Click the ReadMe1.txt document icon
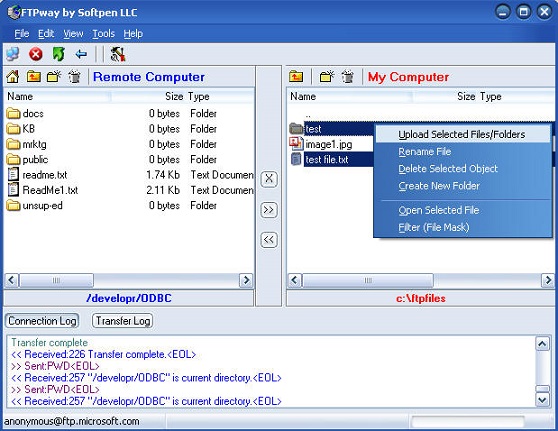Screen dimensions: 558x431 click(13, 190)
